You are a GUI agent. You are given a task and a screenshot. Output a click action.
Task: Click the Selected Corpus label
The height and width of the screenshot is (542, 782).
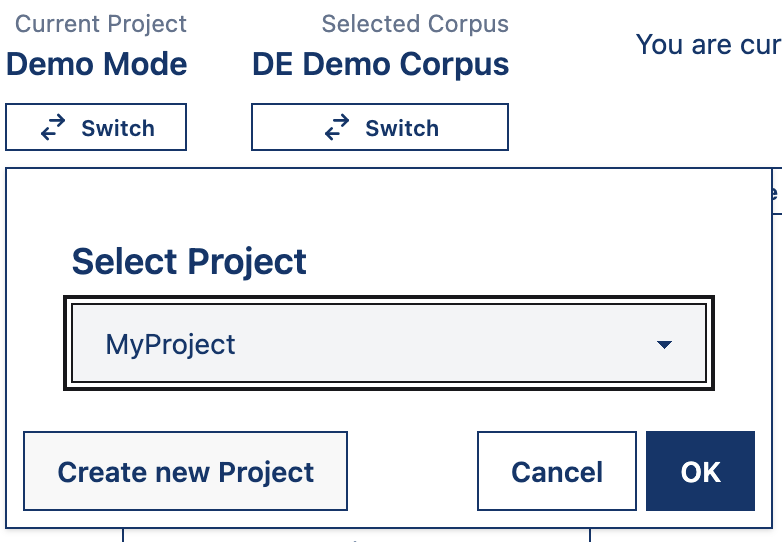415,24
